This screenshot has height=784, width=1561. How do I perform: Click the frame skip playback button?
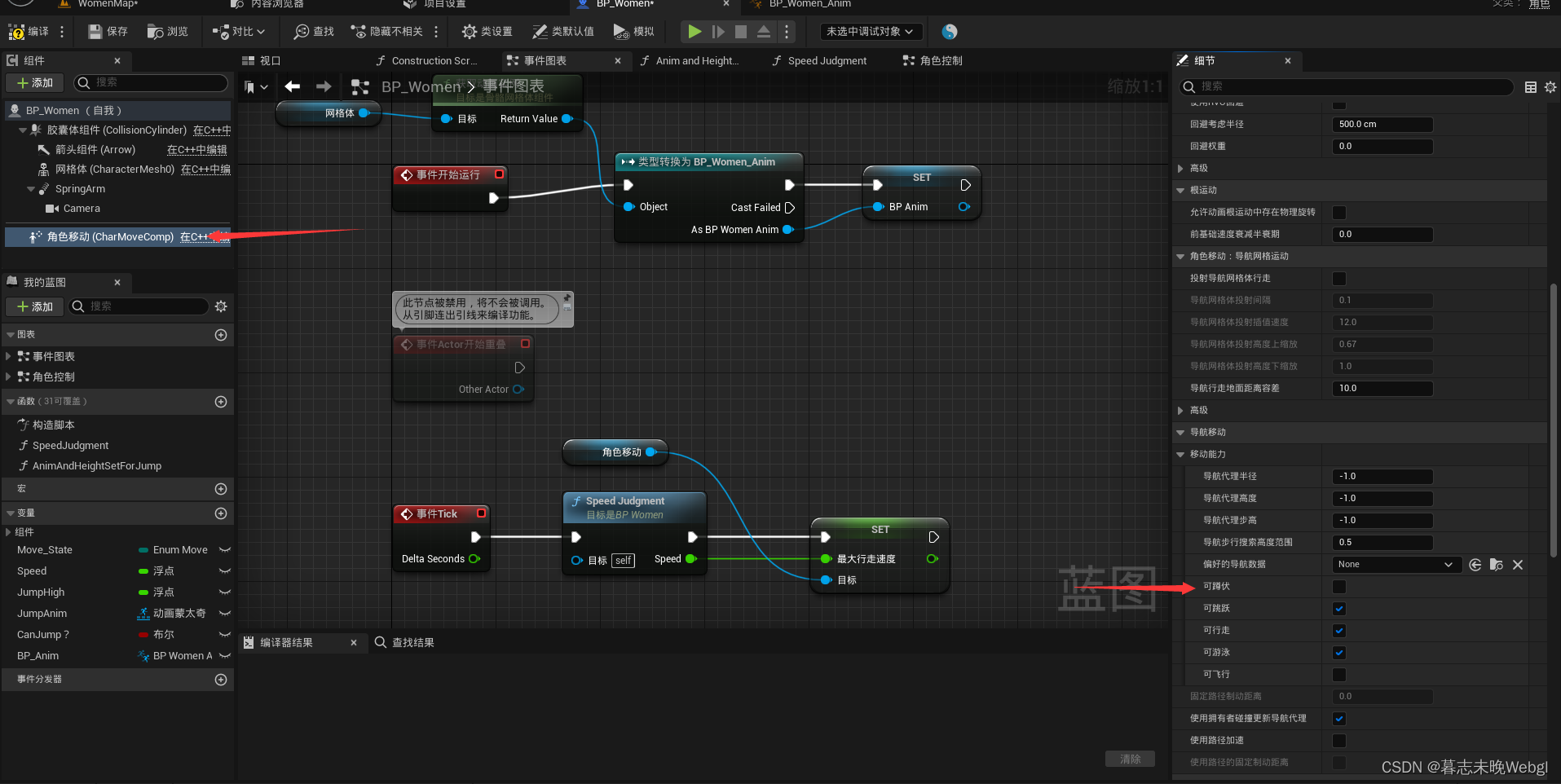pos(718,32)
